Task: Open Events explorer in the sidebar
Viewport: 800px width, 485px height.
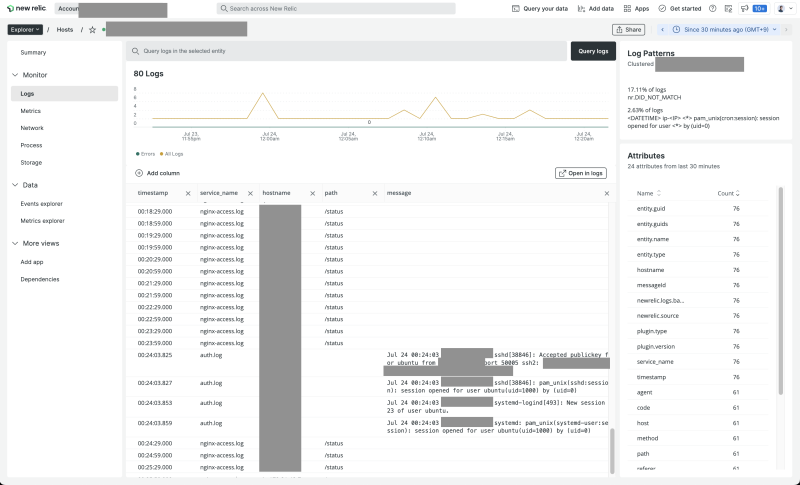Action: point(42,203)
